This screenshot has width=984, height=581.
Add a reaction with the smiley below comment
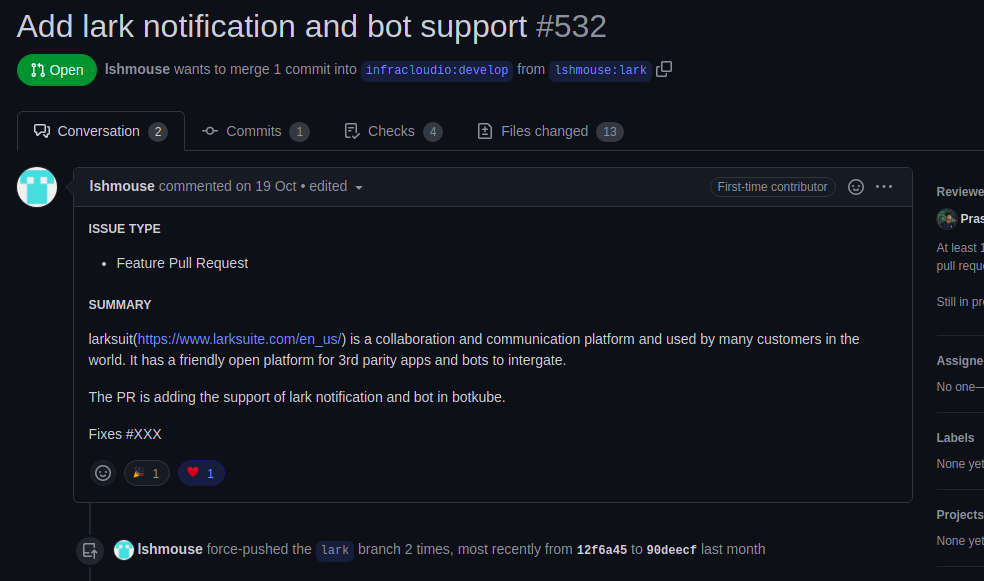click(x=103, y=473)
